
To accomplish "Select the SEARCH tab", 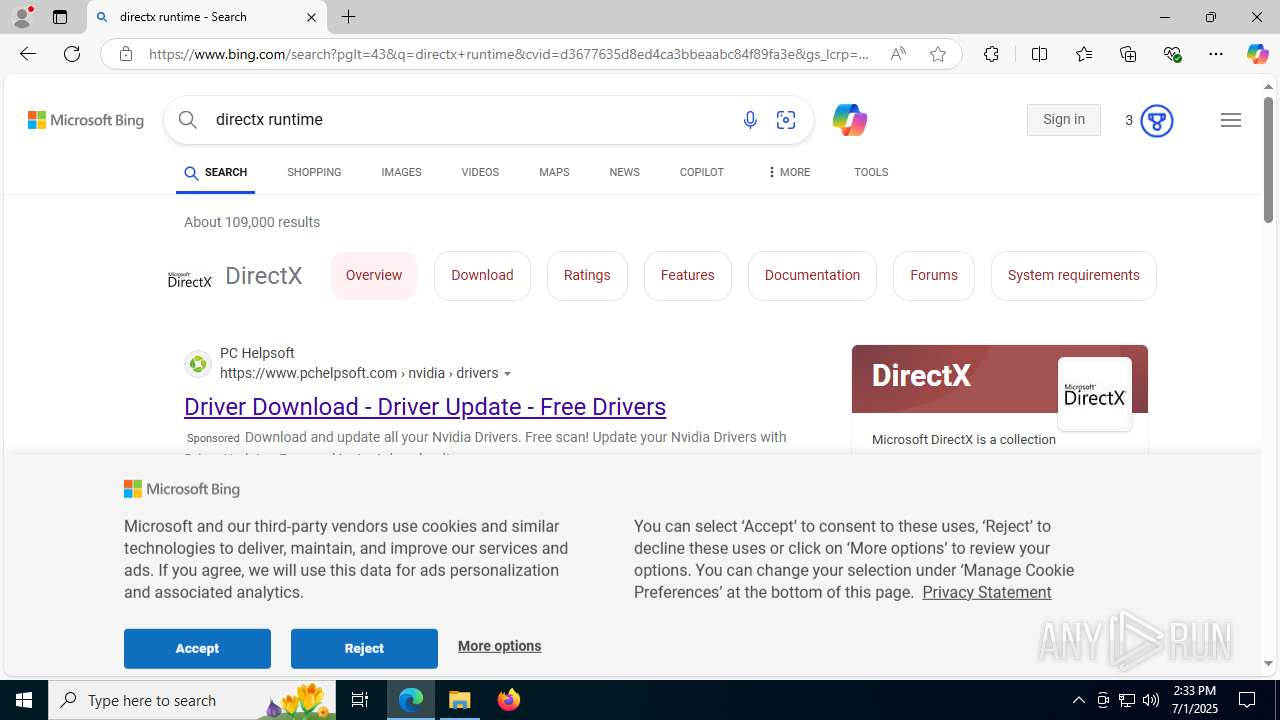I will pos(215,172).
